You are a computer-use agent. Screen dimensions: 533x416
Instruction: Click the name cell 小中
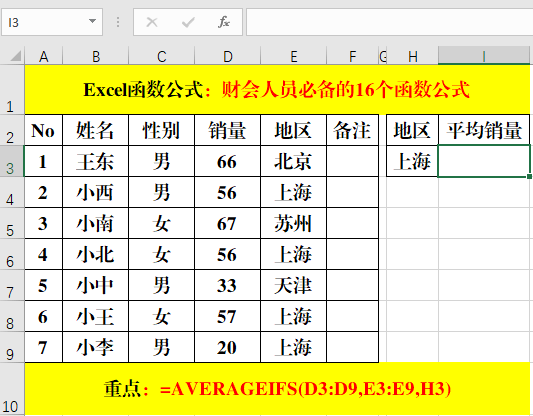pyautogui.click(x=96, y=285)
